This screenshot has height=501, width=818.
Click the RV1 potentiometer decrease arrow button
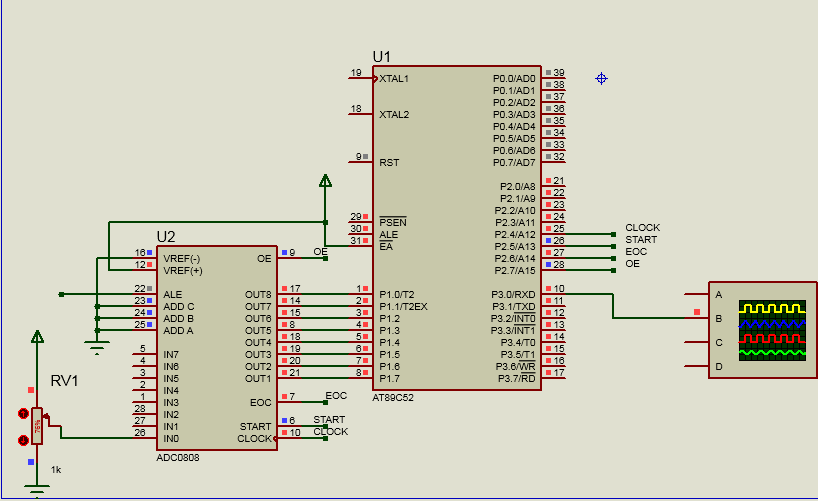coord(24,439)
